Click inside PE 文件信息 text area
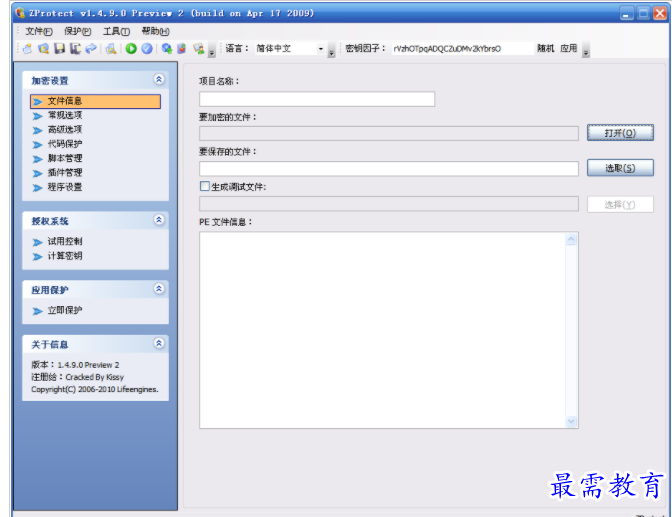The height and width of the screenshot is (517, 672). click(x=382, y=330)
